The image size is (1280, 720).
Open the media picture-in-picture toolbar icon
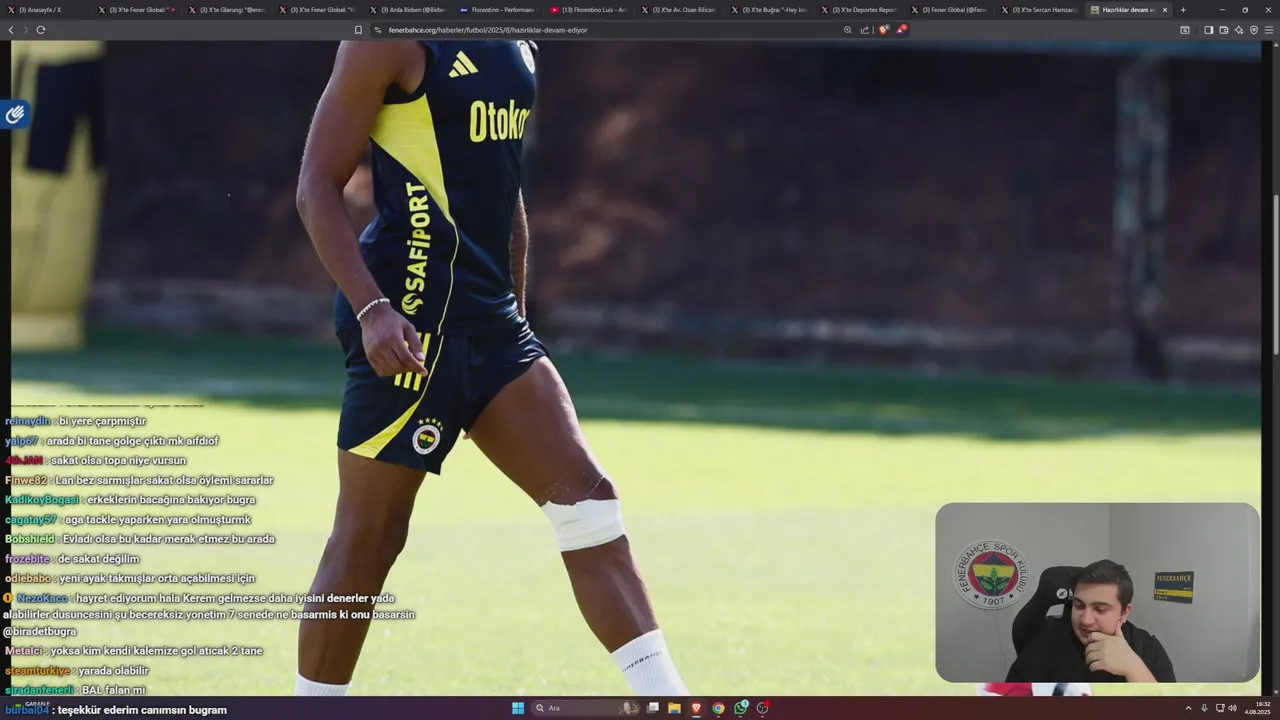1185,30
